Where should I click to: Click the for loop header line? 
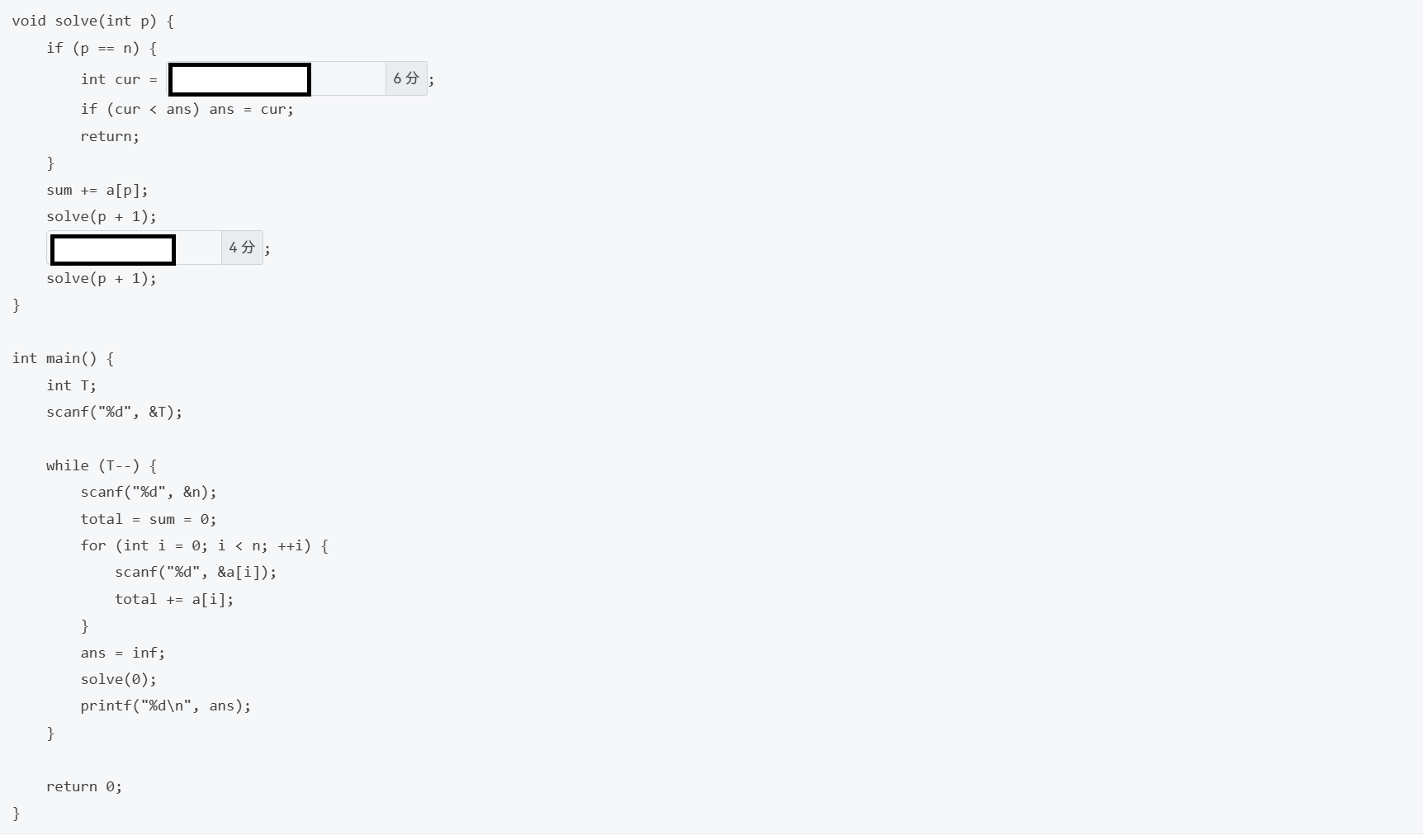(x=204, y=545)
